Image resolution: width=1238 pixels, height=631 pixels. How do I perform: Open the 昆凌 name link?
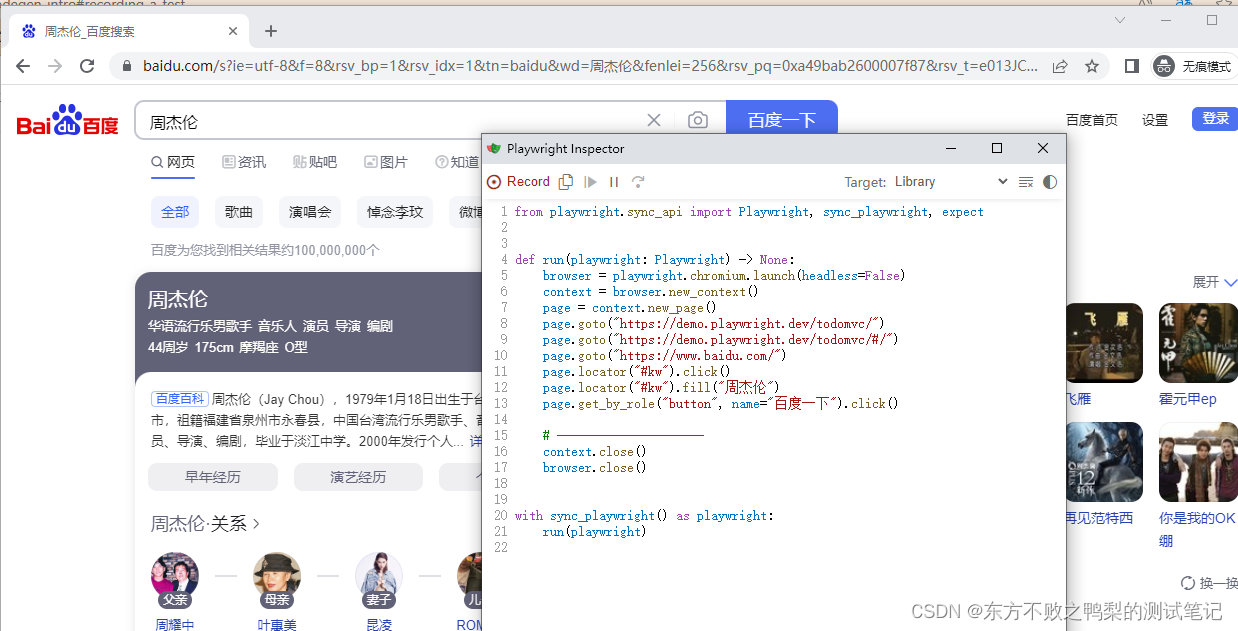coord(379,624)
